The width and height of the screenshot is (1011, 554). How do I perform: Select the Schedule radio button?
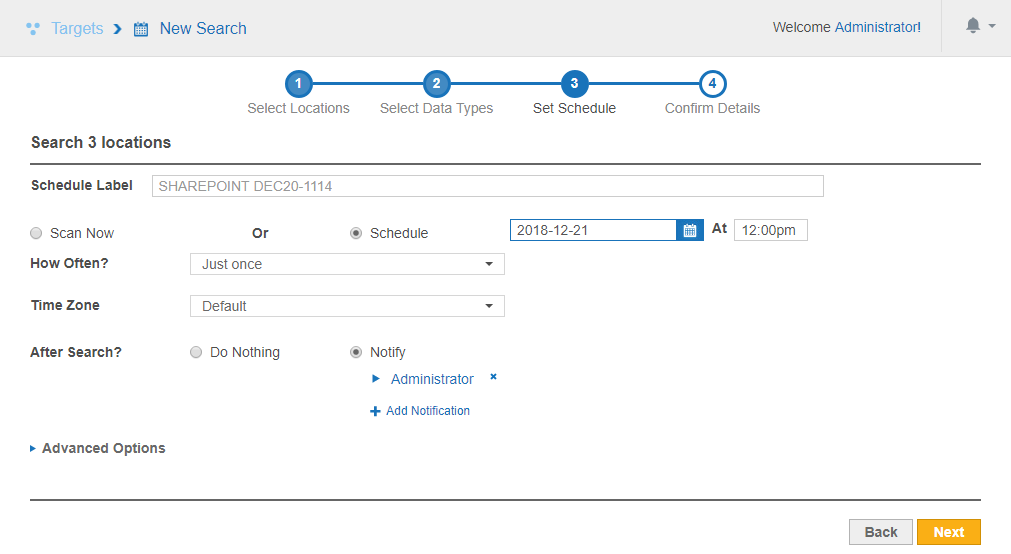pyautogui.click(x=356, y=233)
